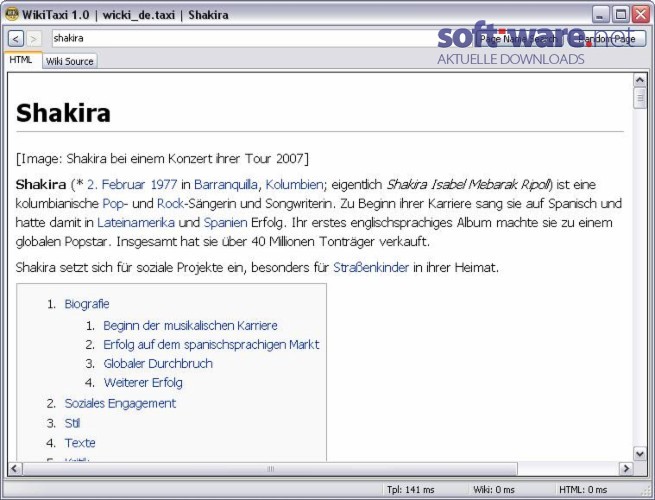Image resolution: width=655 pixels, height=500 pixels.
Task: Click the Random Page button
Action: click(x=607, y=39)
